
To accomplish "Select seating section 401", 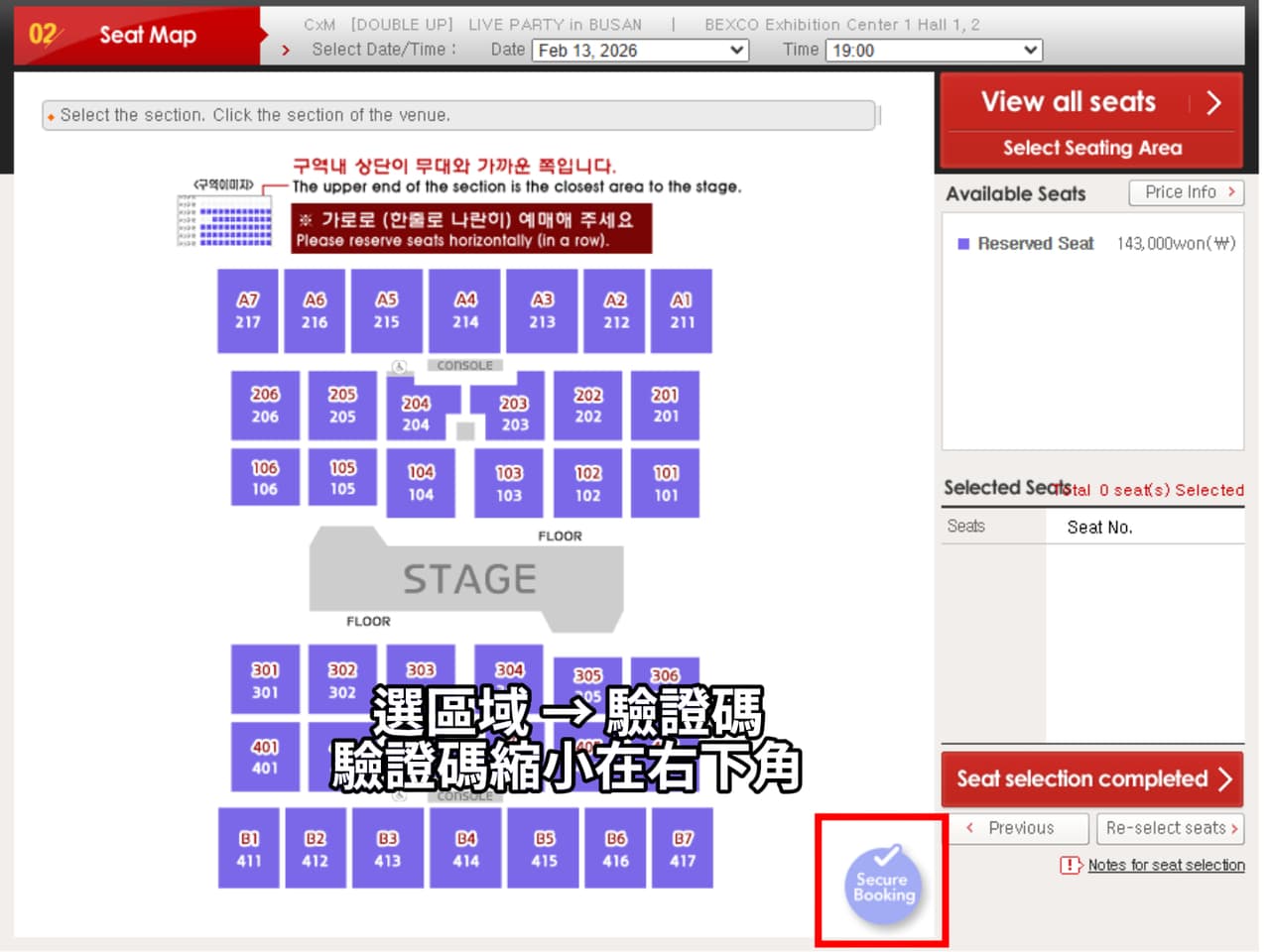I will [265, 757].
